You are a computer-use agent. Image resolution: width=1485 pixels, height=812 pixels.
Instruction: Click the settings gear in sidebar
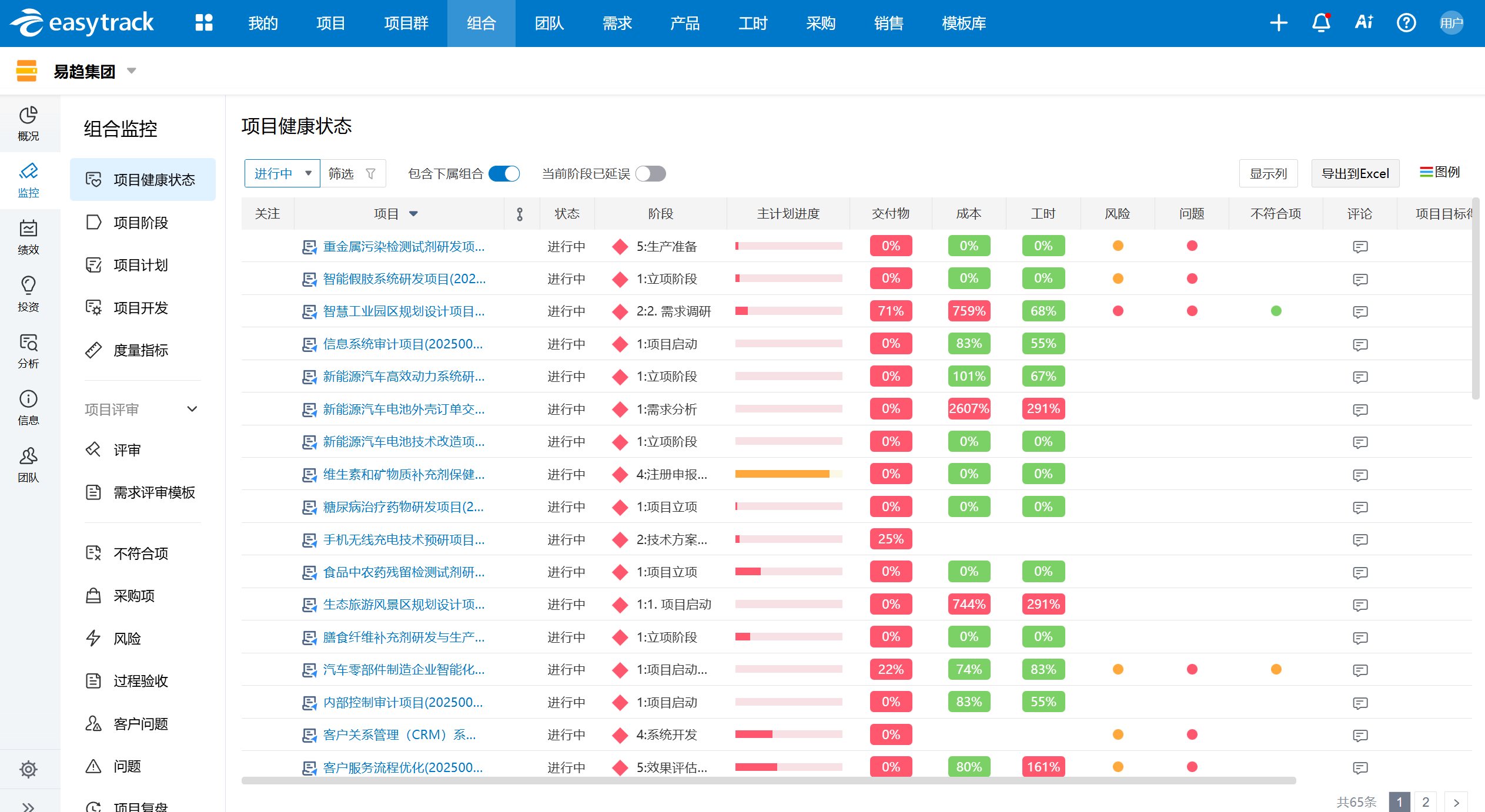(x=28, y=769)
